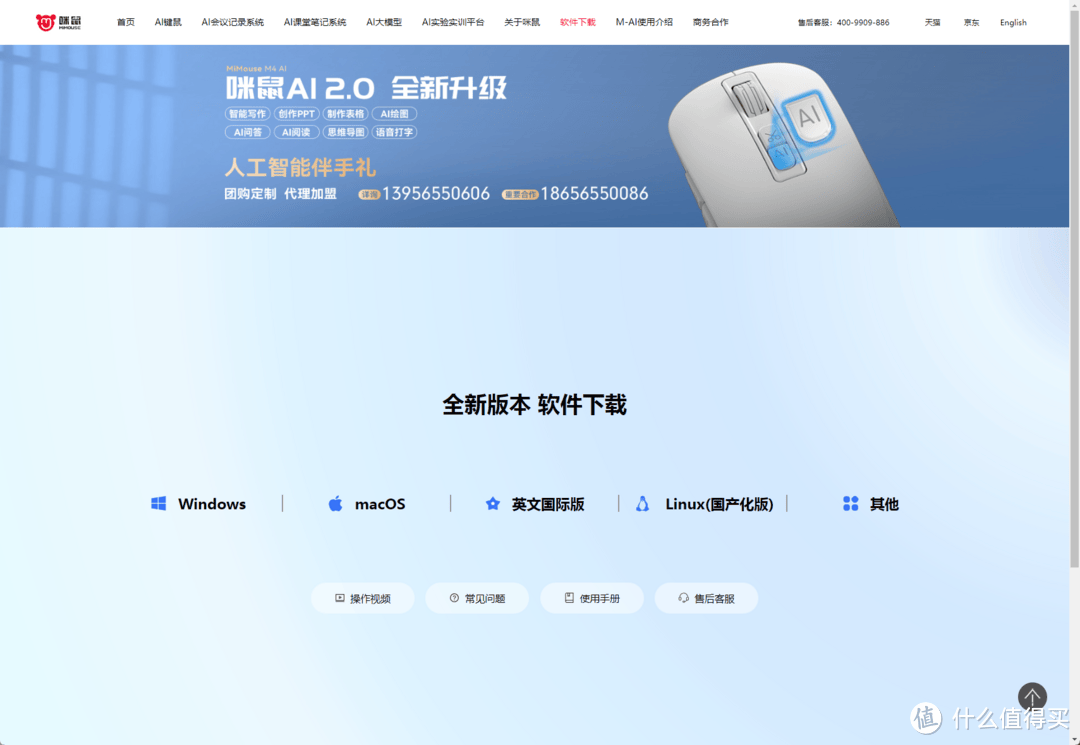Switch site language to English
The height and width of the screenshot is (745, 1080).
pos(1012,22)
